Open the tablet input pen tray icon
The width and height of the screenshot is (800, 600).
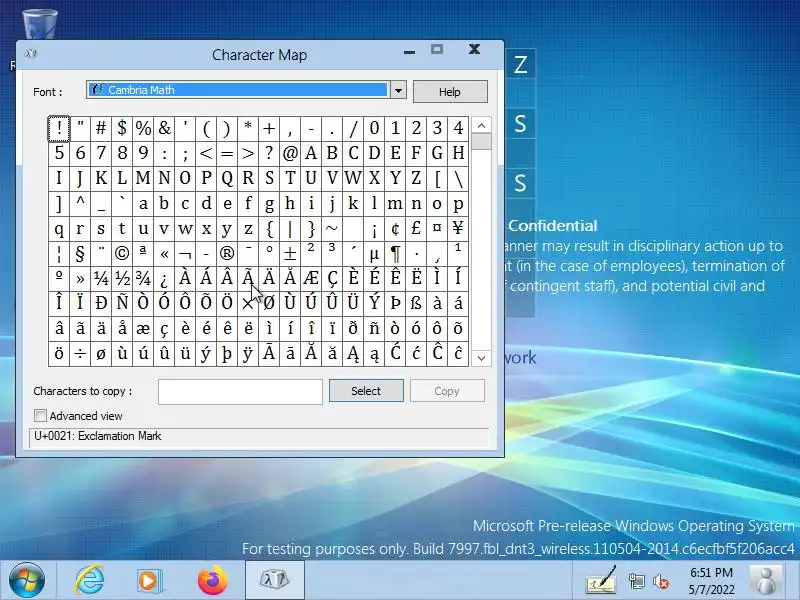coord(601,581)
